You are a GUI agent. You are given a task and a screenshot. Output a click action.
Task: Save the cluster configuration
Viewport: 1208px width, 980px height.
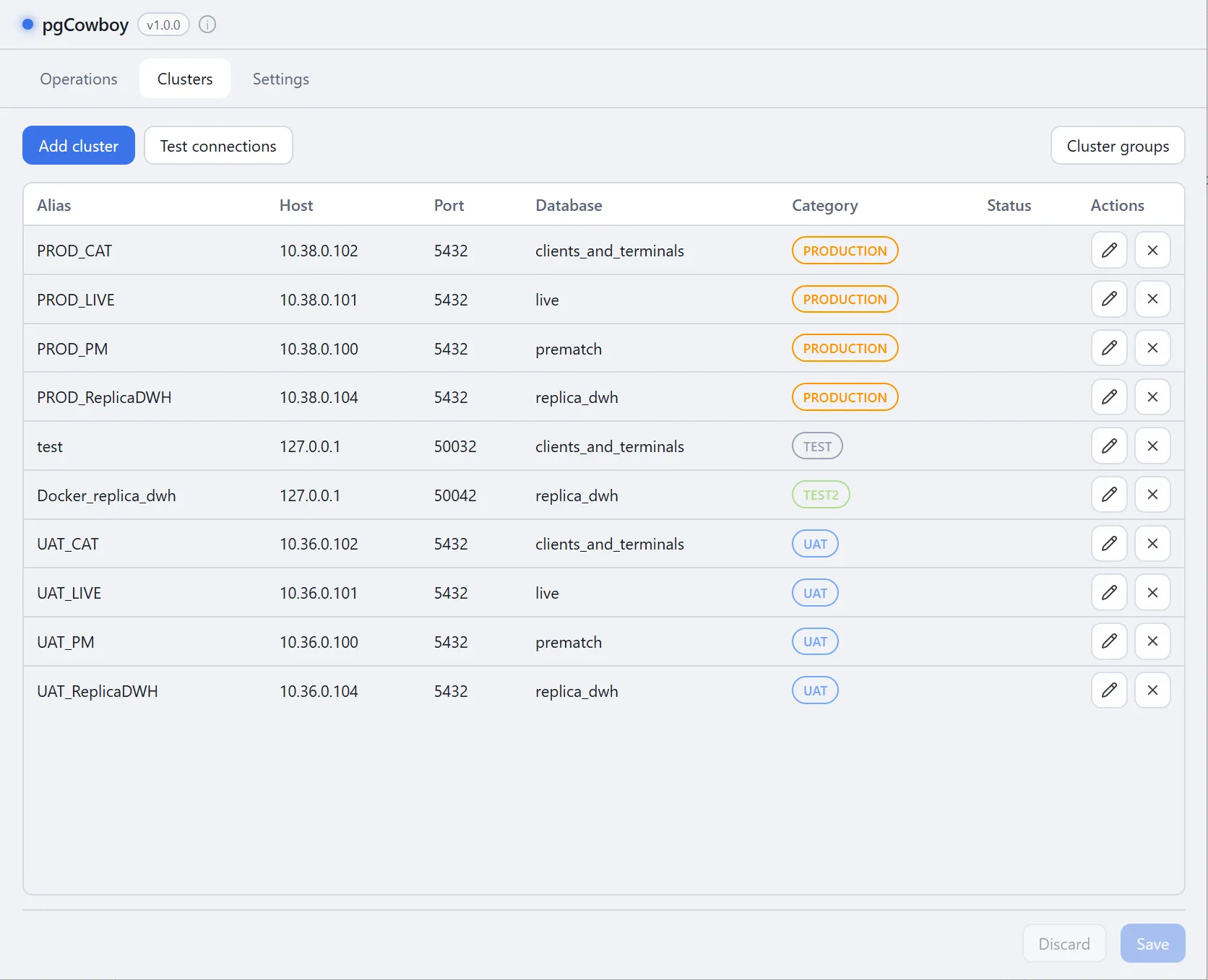(x=1152, y=943)
